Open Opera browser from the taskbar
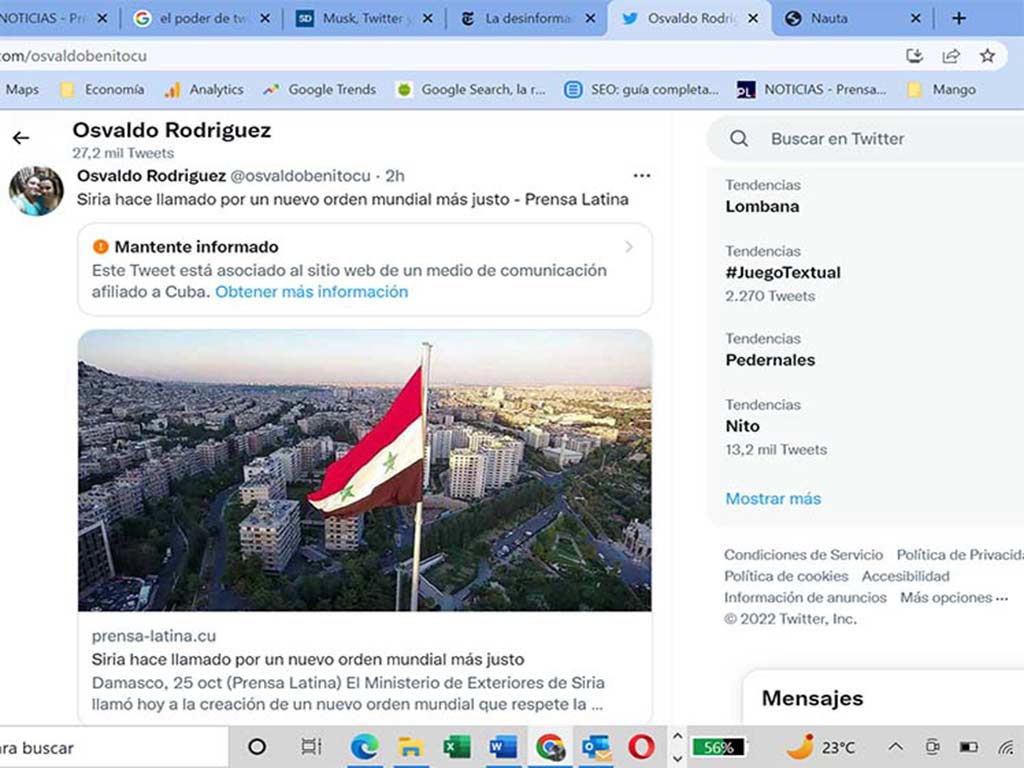The width and height of the screenshot is (1024, 768). 641,747
